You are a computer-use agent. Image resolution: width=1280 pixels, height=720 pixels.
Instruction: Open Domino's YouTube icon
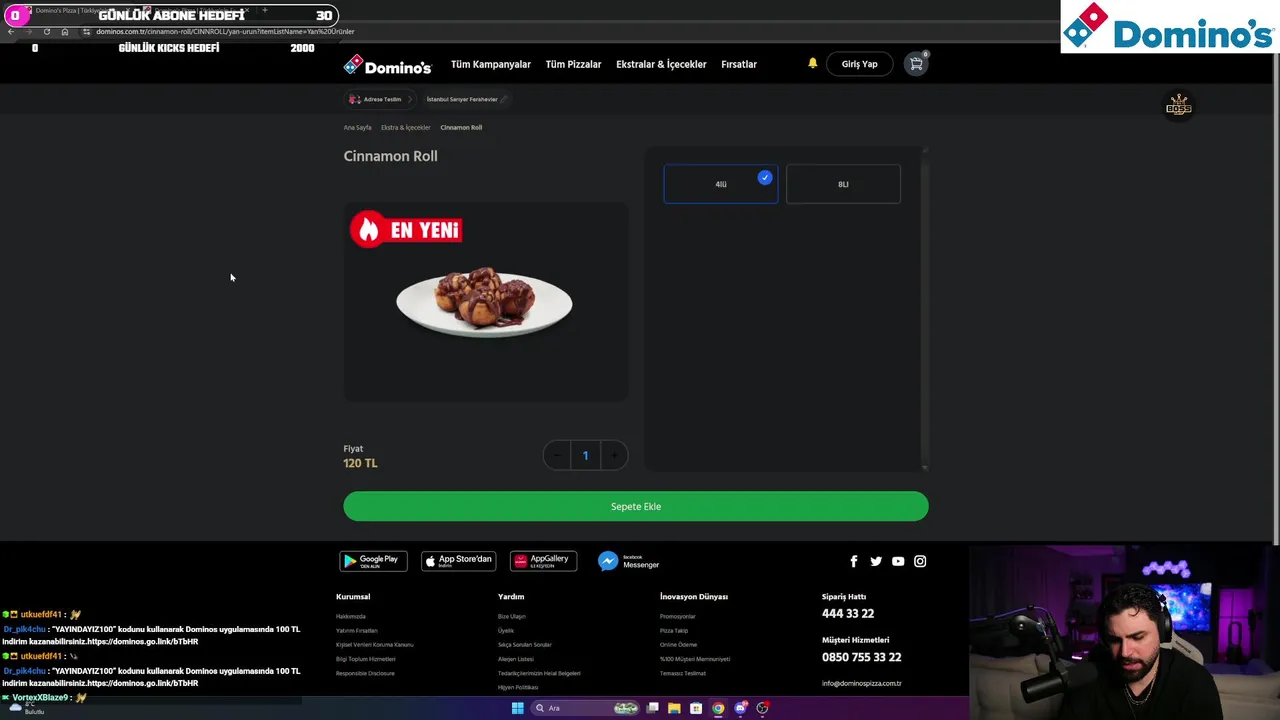pyautogui.click(x=898, y=561)
